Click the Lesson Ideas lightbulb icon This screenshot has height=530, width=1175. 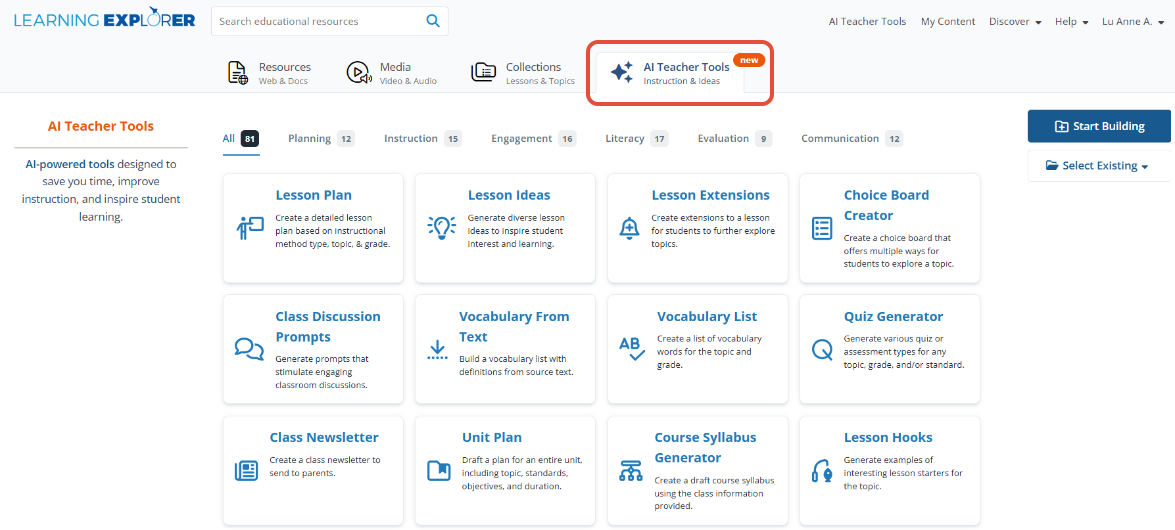[441, 227]
